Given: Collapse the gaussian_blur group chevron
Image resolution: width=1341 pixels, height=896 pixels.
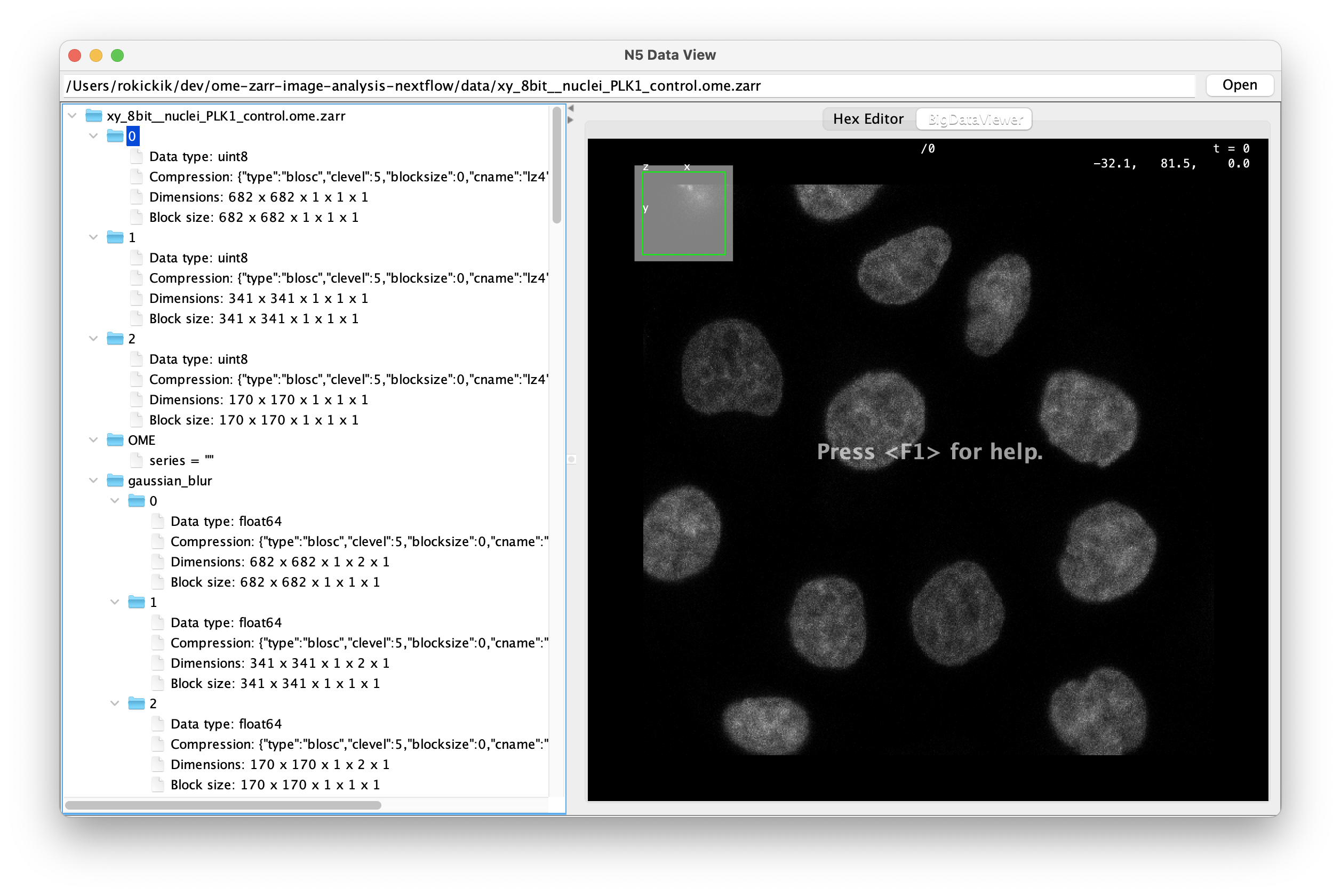Looking at the screenshot, I should coord(94,481).
